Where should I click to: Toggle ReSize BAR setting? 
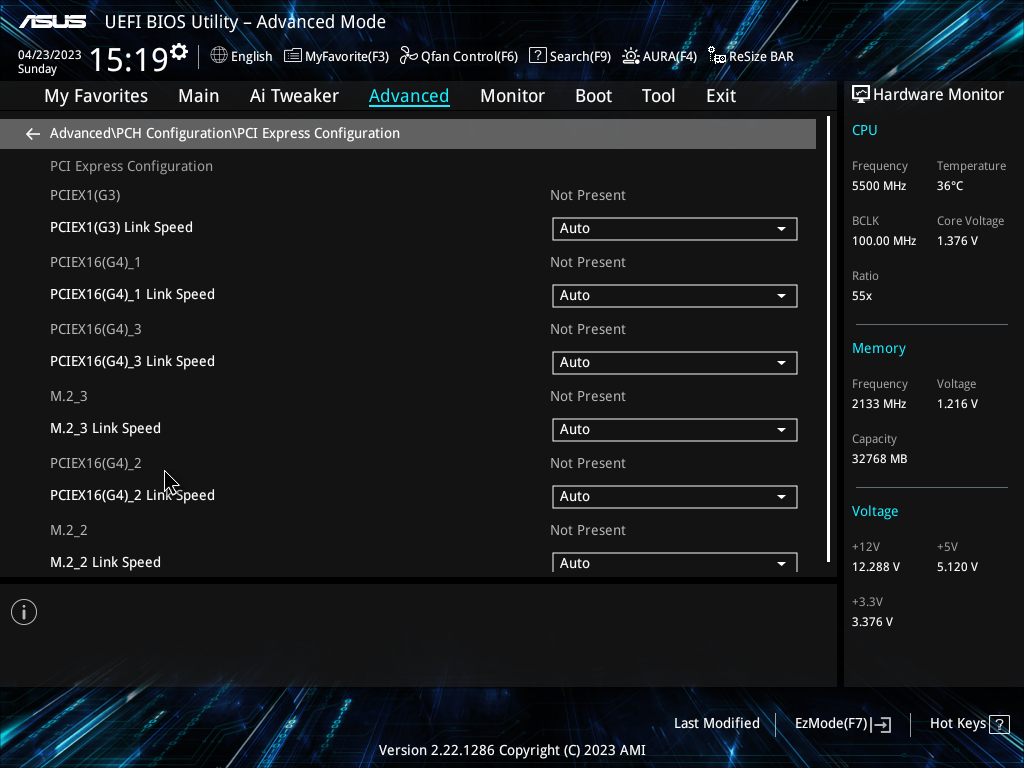click(751, 56)
